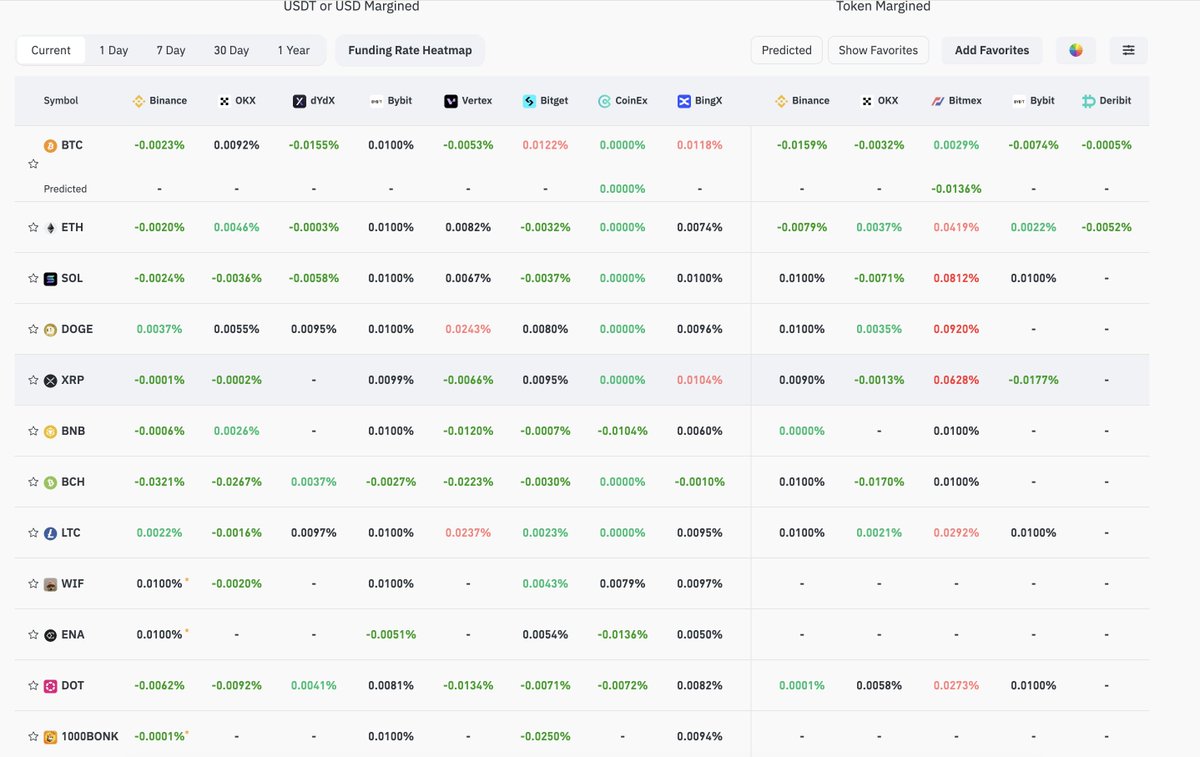Click the Token Margined OKX column header
The height and width of the screenshot is (757, 1200).
879,101
